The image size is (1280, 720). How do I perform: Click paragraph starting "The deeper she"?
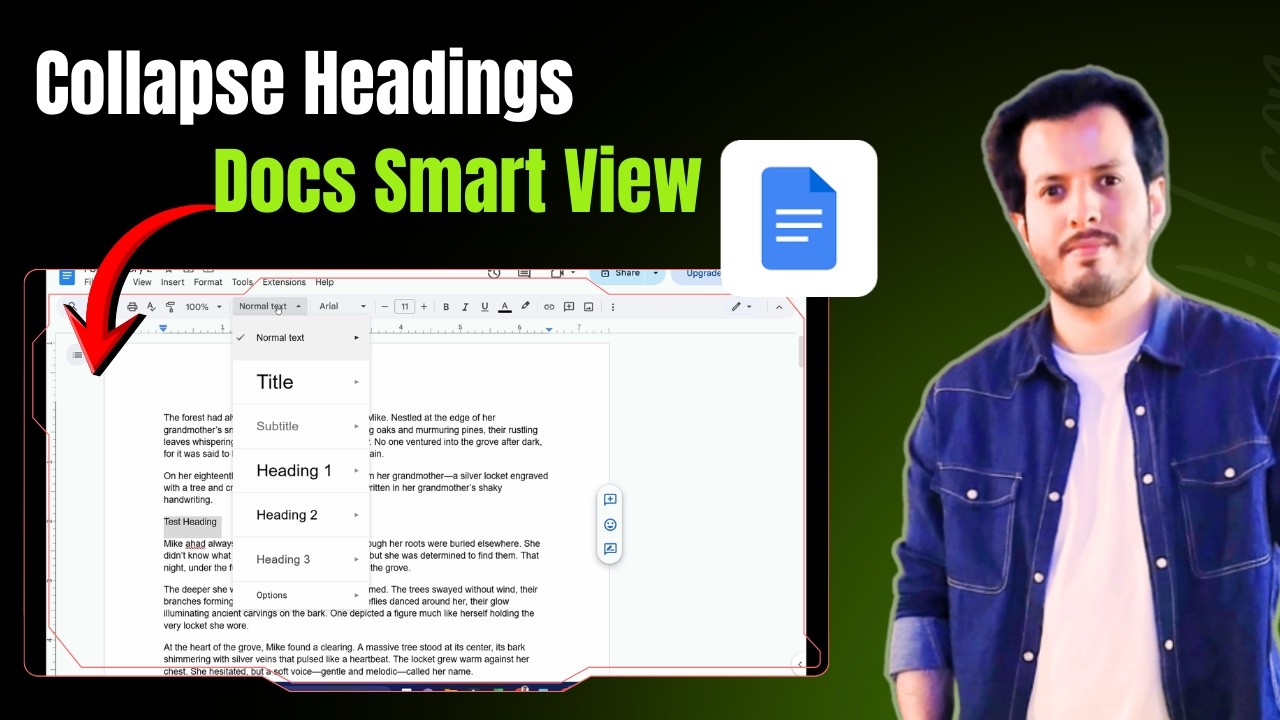(350, 608)
